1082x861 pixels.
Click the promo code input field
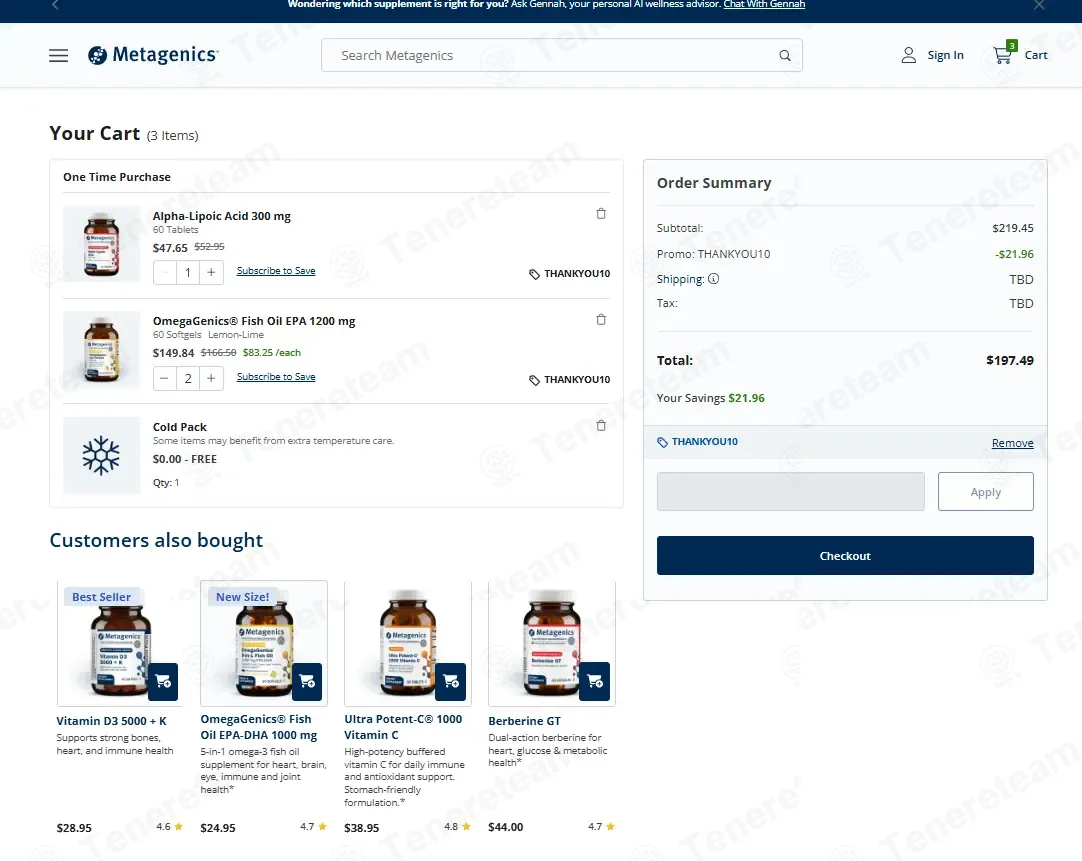click(x=790, y=491)
